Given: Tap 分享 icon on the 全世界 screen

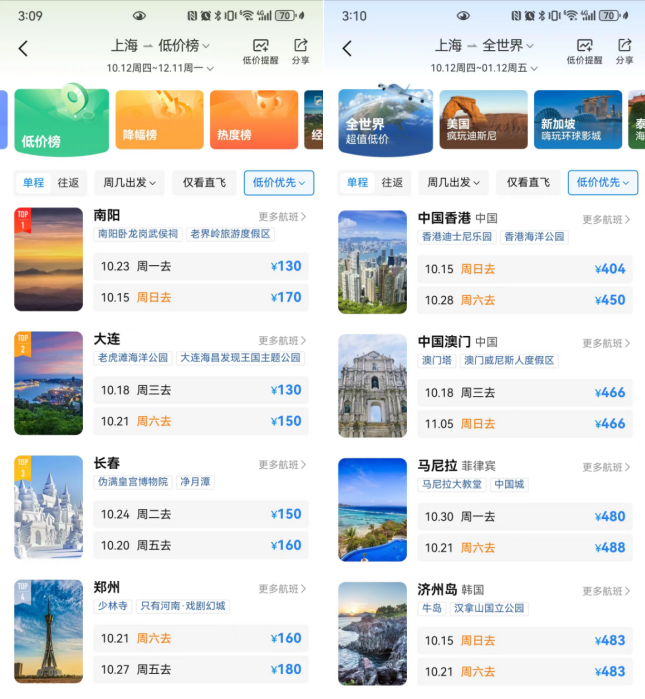Looking at the screenshot, I should (624, 52).
